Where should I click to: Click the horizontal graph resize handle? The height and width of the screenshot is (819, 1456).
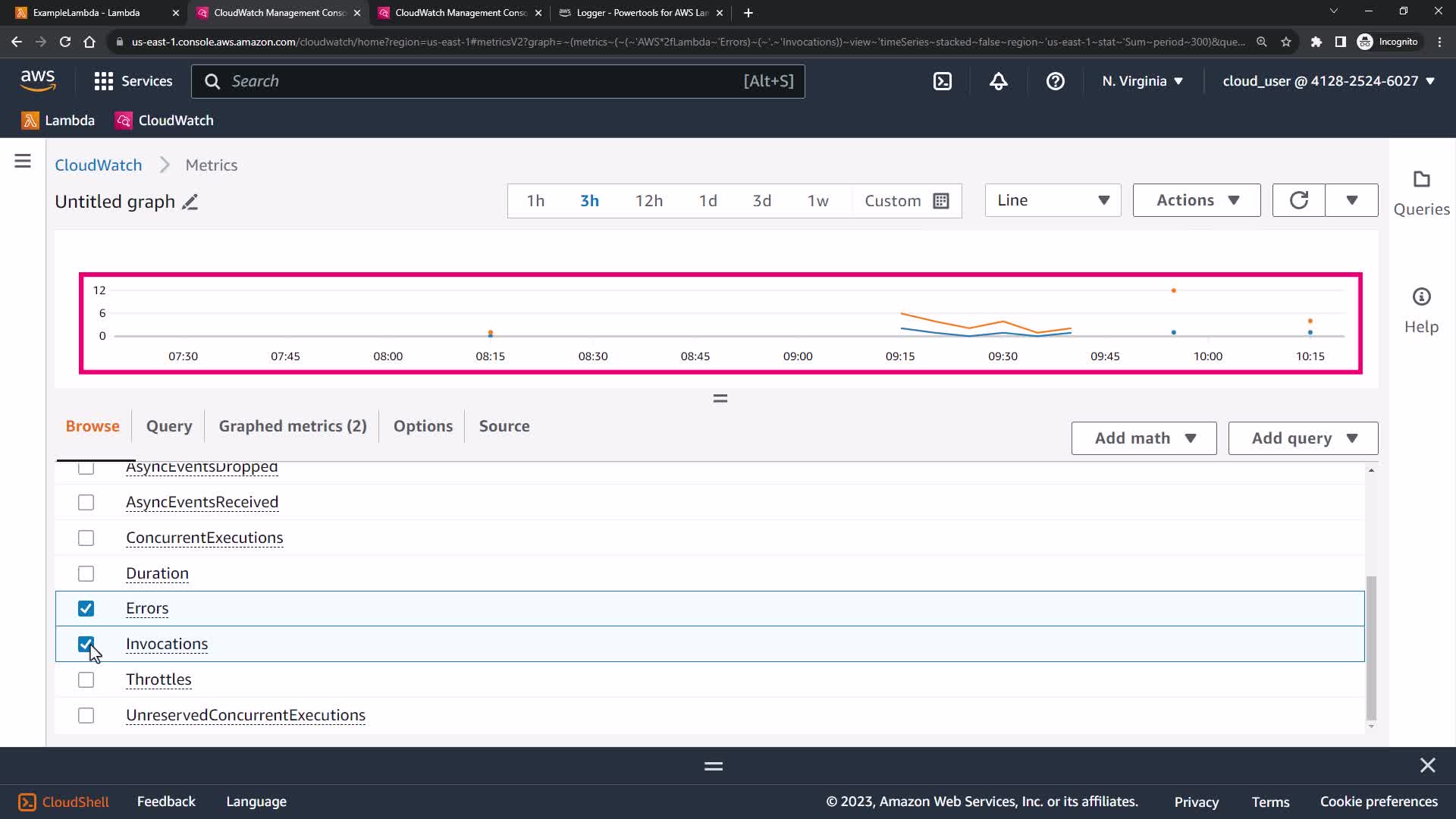[x=720, y=398]
